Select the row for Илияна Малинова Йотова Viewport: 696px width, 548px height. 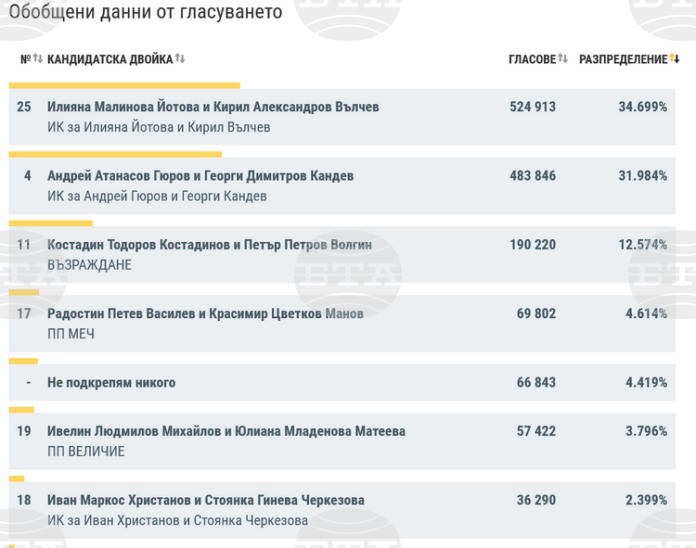click(x=342, y=117)
